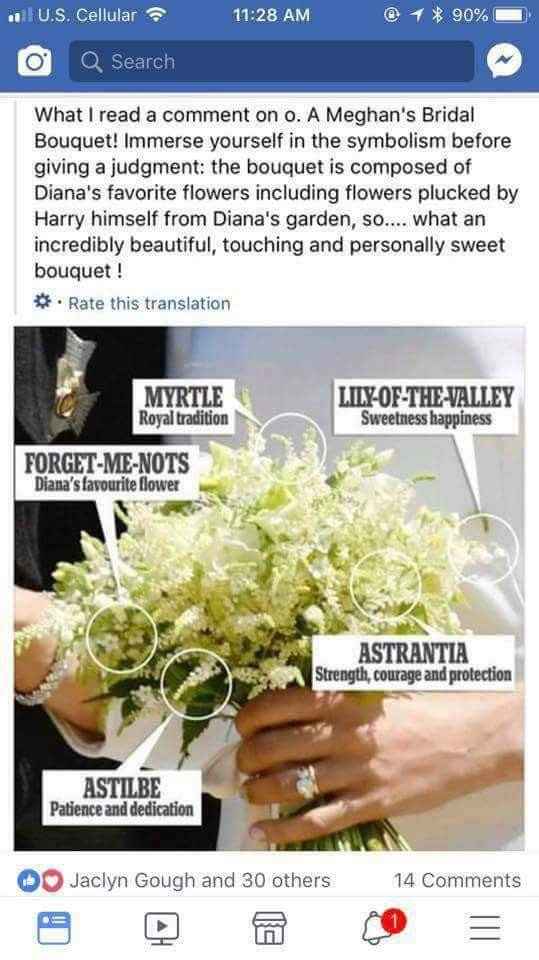Open the bouquet photo

point(270,588)
